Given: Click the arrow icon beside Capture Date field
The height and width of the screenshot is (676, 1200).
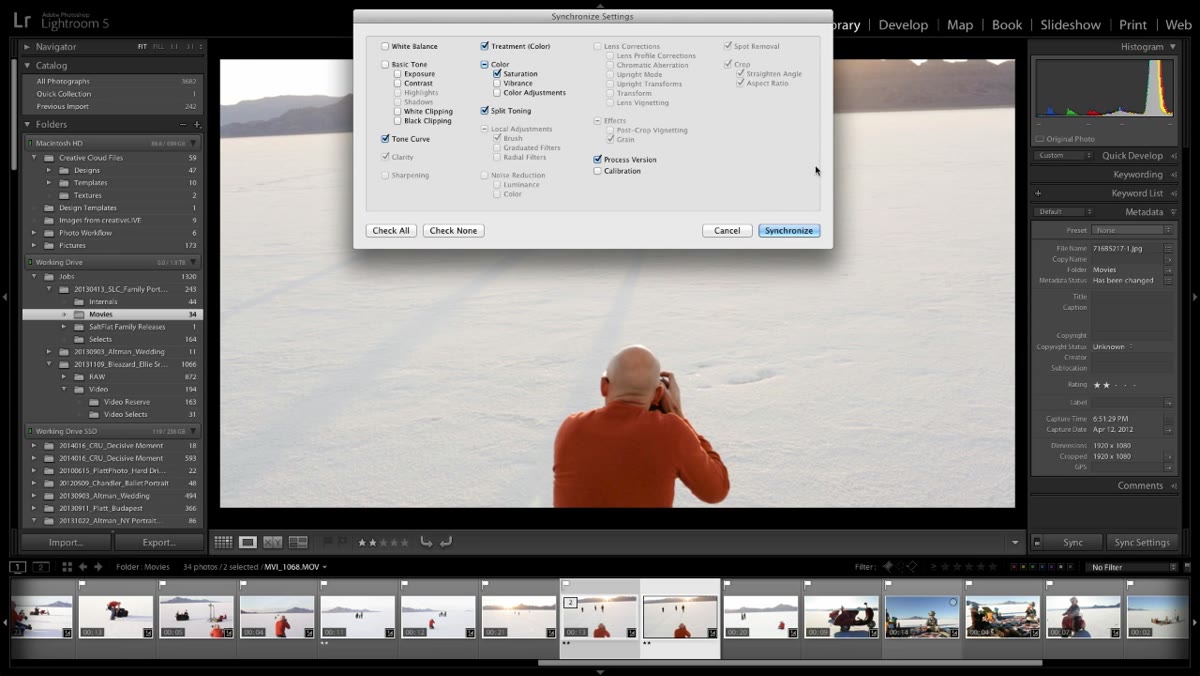Looking at the screenshot, I should point(1168,429).
